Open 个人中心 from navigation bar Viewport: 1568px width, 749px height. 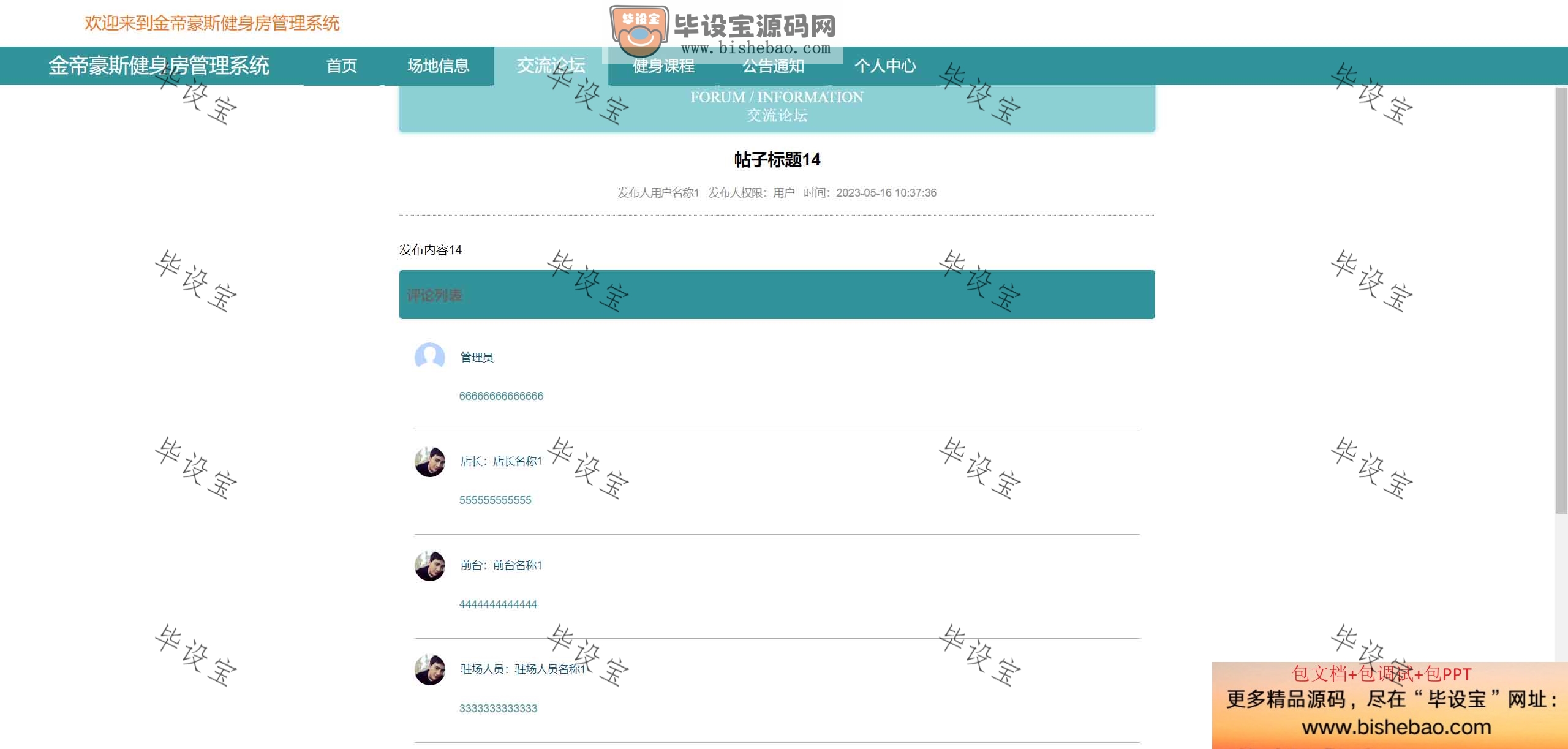point(885,66)
